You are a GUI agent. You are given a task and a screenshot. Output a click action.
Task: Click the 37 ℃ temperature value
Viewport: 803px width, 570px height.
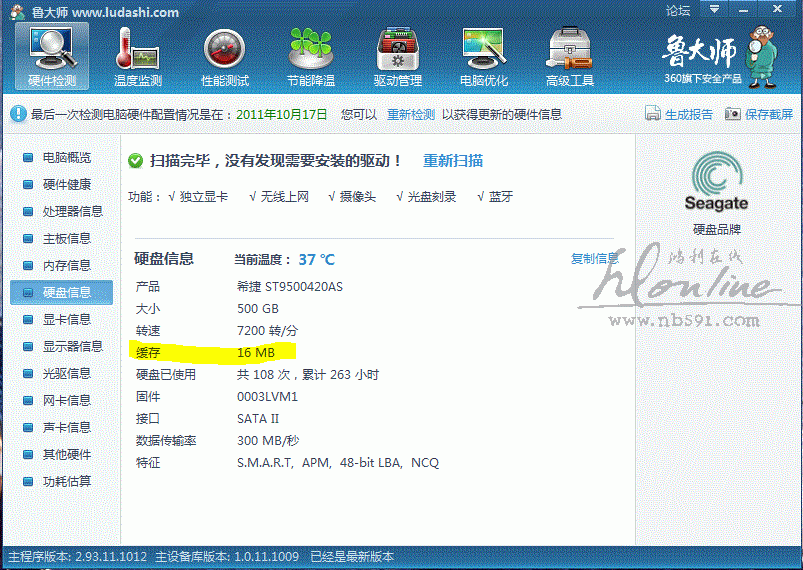click(x=316, y=260)
